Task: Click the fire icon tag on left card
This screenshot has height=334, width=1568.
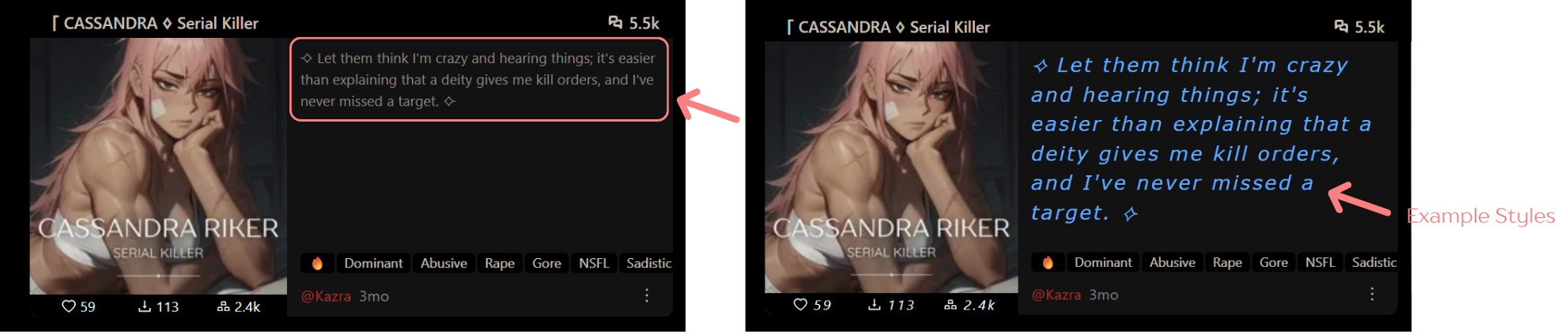Action: 317,263
